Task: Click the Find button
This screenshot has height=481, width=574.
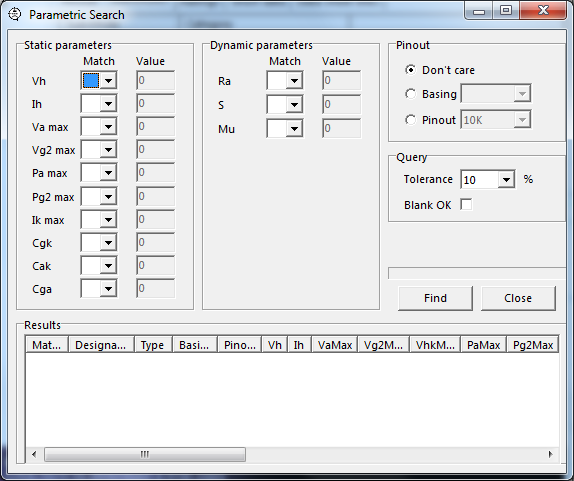Action: tap(435, 298)
